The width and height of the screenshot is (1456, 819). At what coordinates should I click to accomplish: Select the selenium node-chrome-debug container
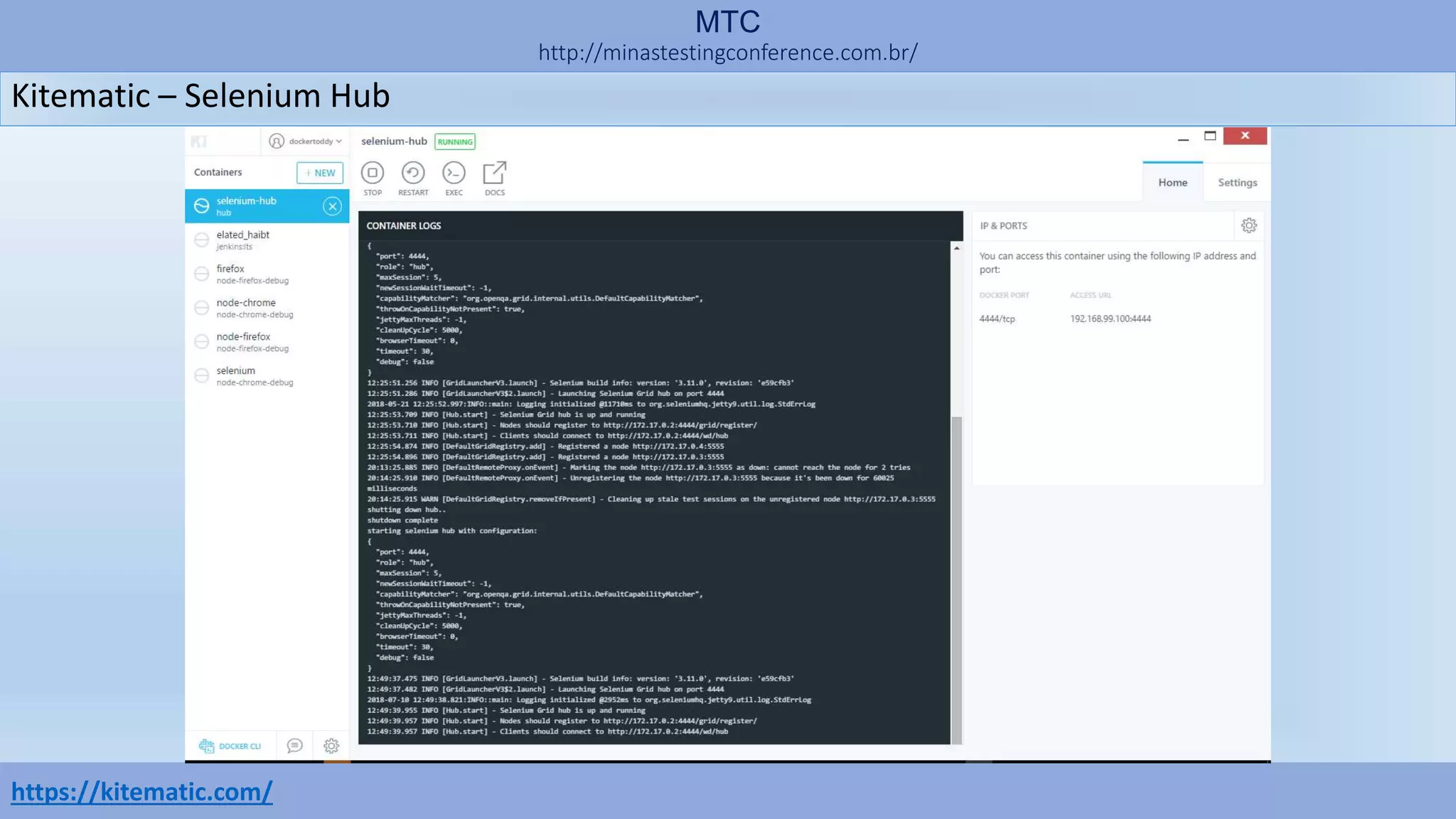pos(267,376)
